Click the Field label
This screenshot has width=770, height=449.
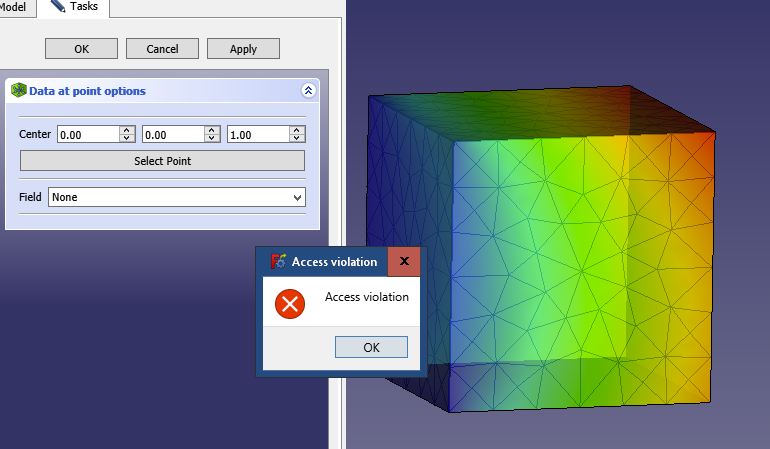click(x=30, y=197)
